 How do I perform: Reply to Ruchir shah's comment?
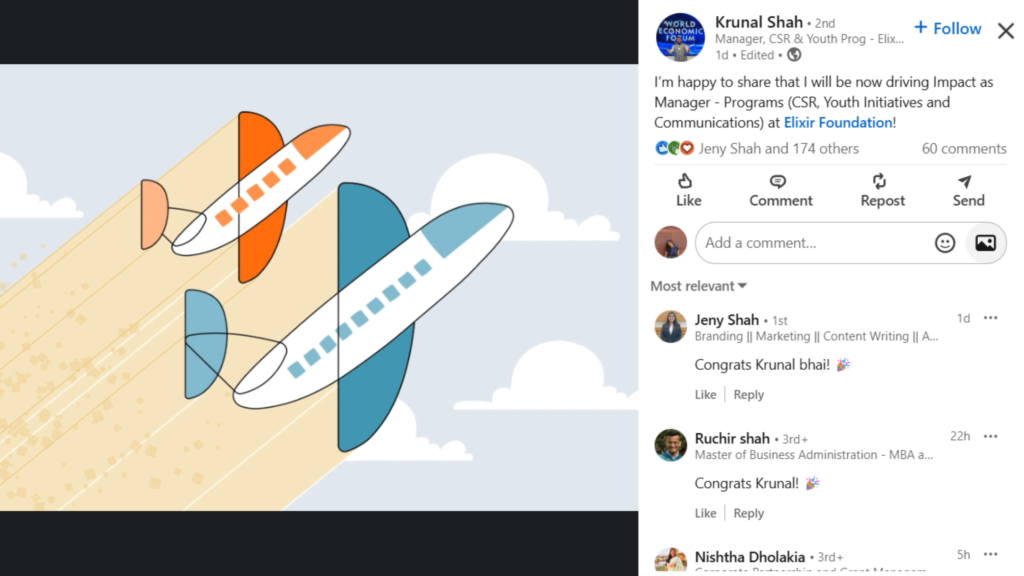point(748,513)
